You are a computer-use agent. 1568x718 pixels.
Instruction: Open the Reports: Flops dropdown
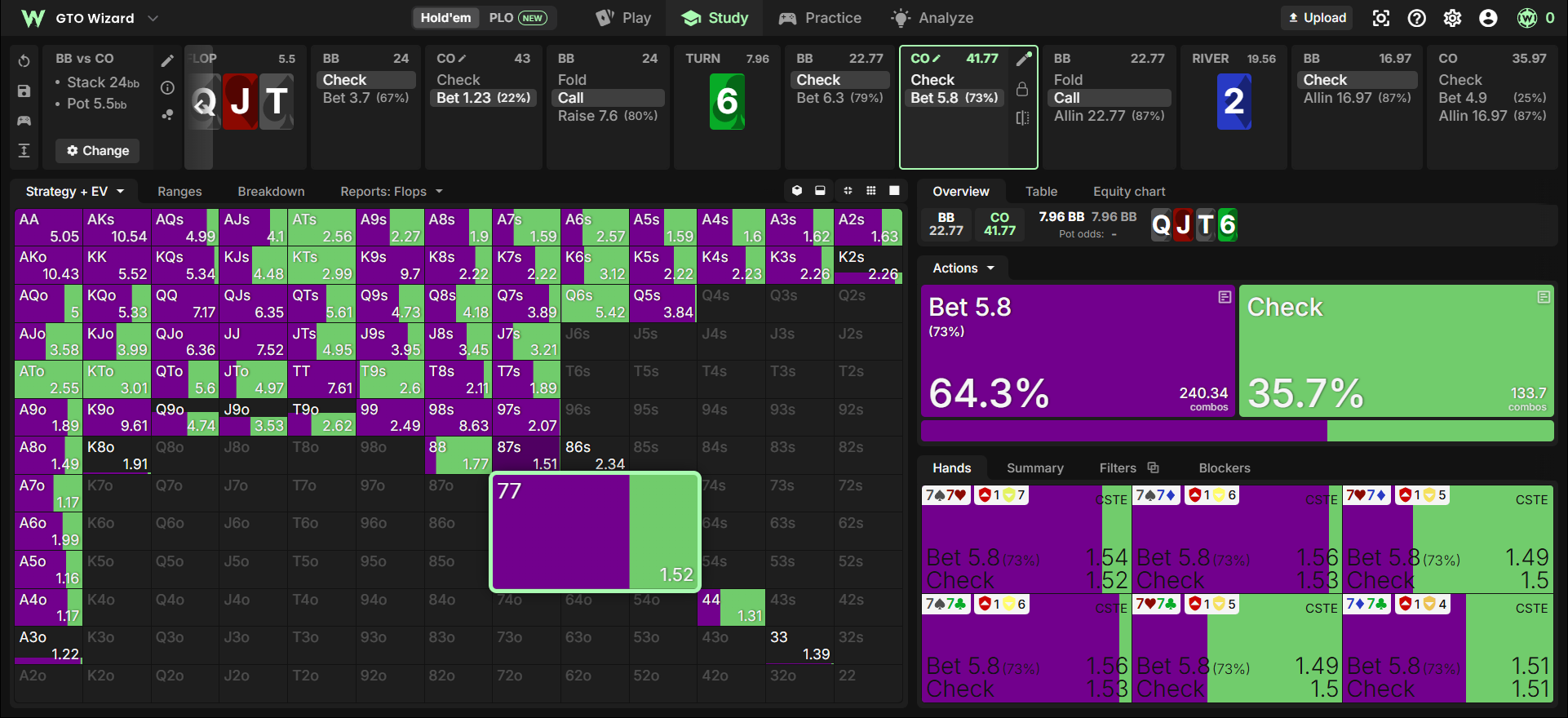point(392,191)
